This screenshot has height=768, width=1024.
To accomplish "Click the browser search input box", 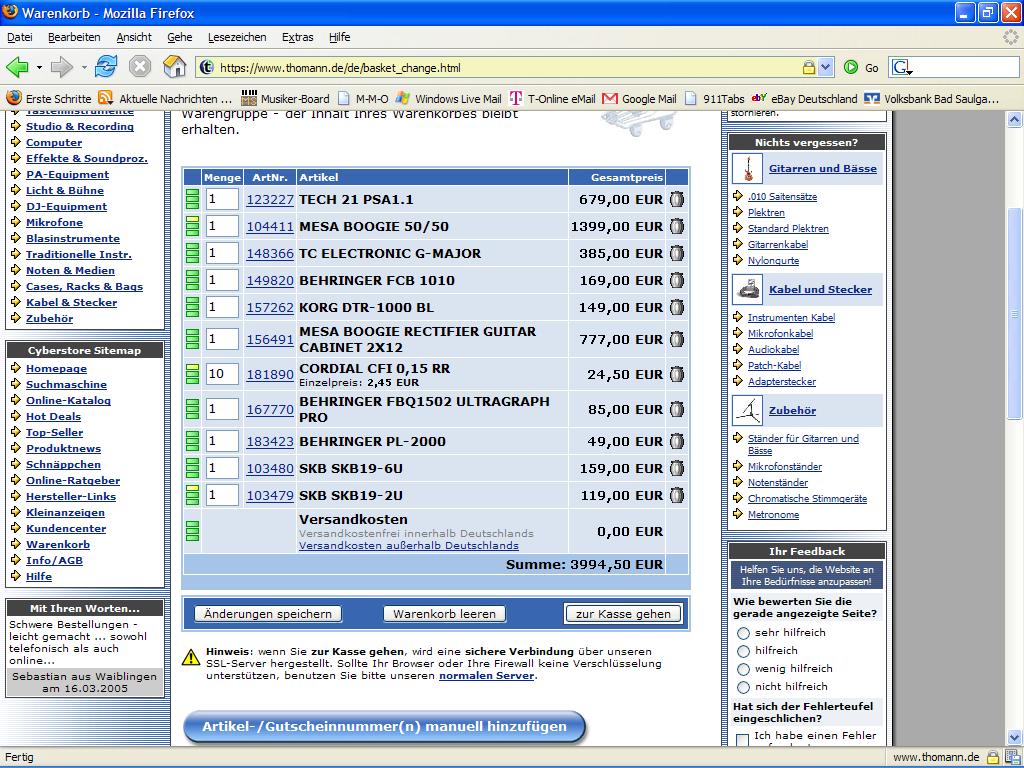I will pyautogui.click(x=965, y=67).
